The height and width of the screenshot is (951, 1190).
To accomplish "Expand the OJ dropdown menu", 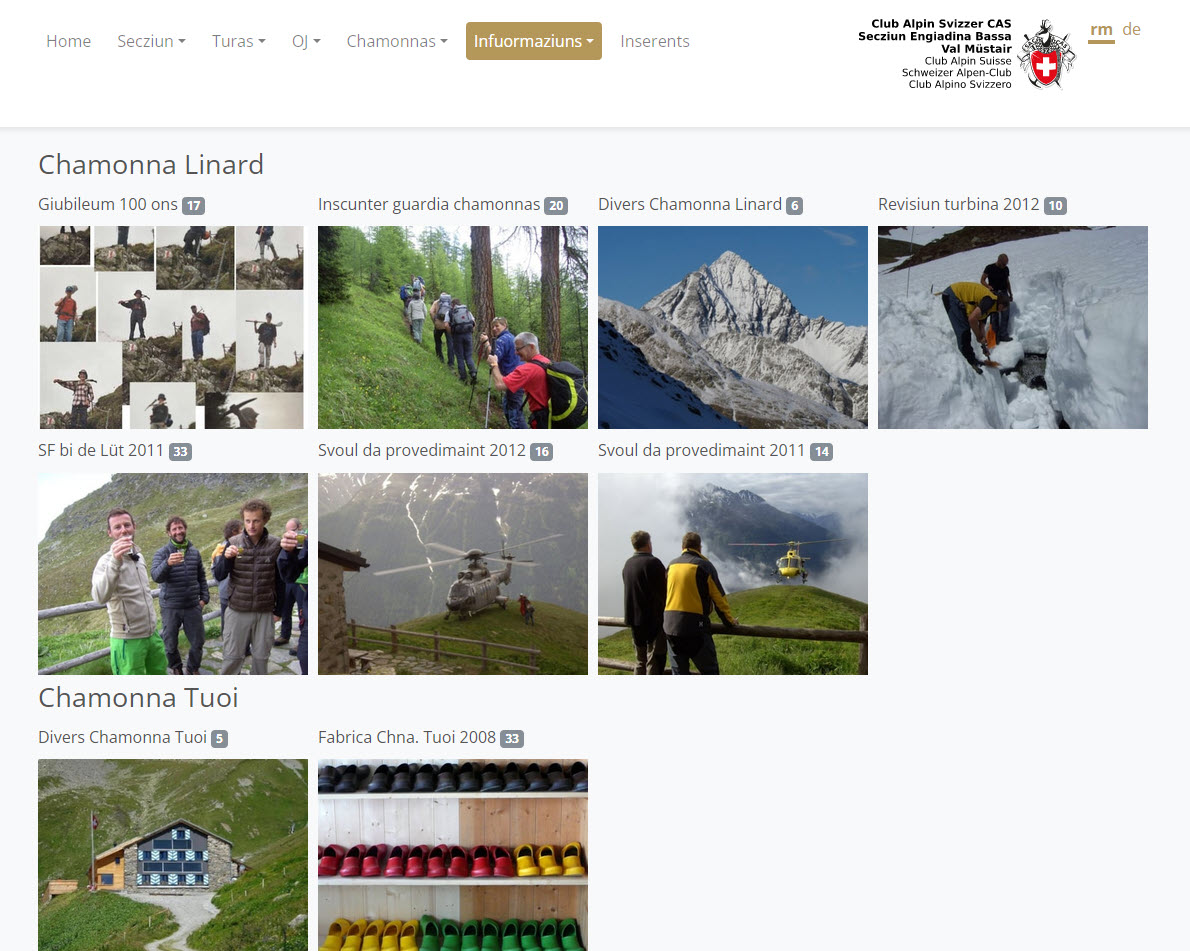I will pos(306,41).
